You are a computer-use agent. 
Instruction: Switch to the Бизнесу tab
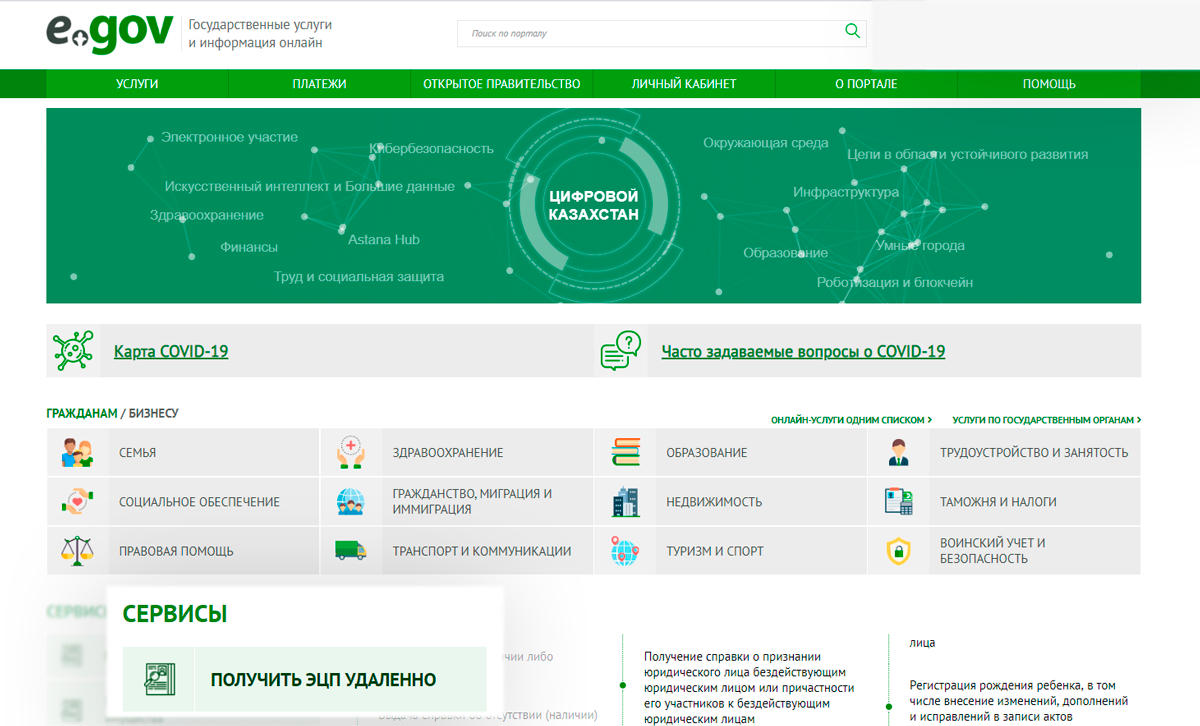tap(153, 413)
